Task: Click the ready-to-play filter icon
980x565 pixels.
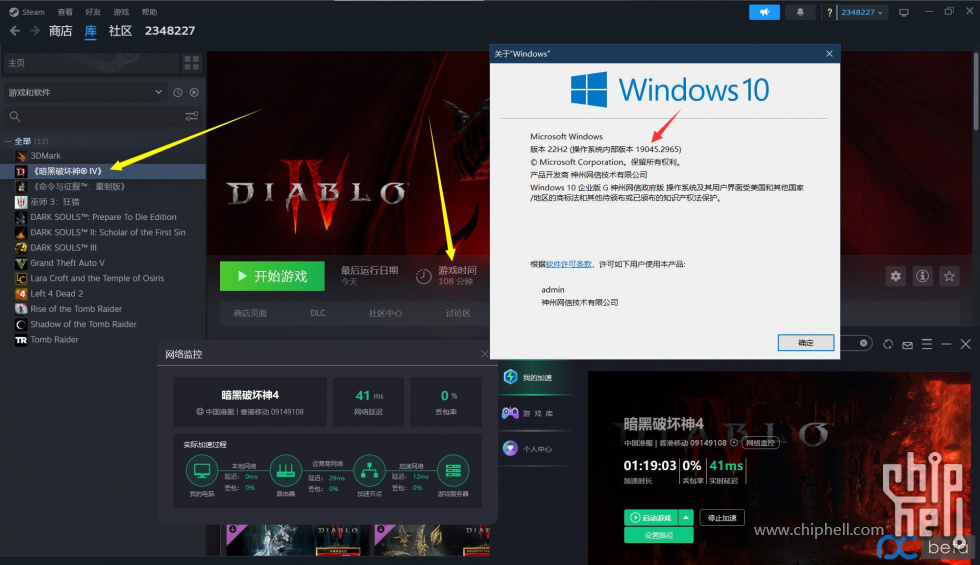Action: click(194, 92)
